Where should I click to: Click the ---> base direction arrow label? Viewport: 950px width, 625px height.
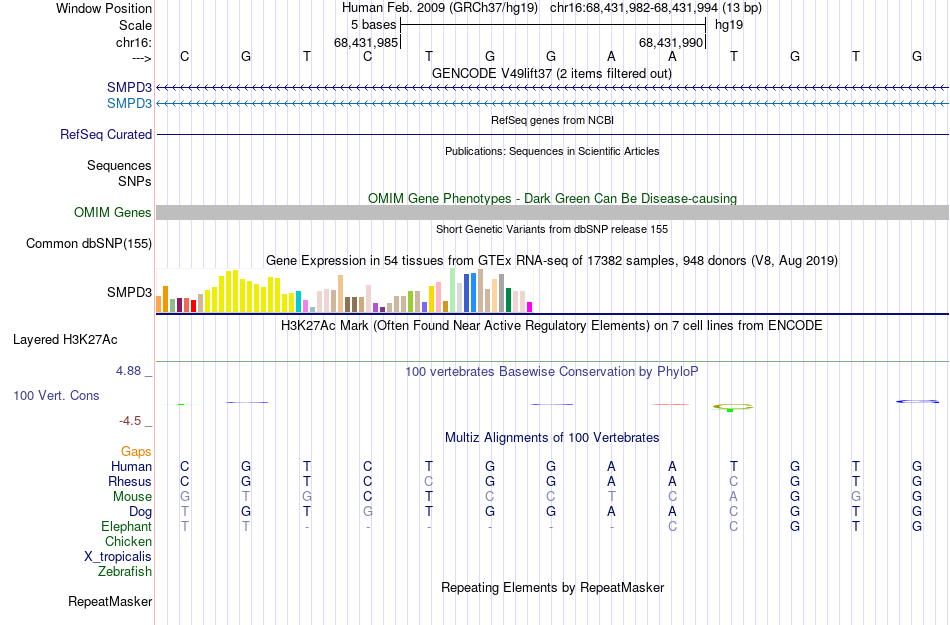141,58
